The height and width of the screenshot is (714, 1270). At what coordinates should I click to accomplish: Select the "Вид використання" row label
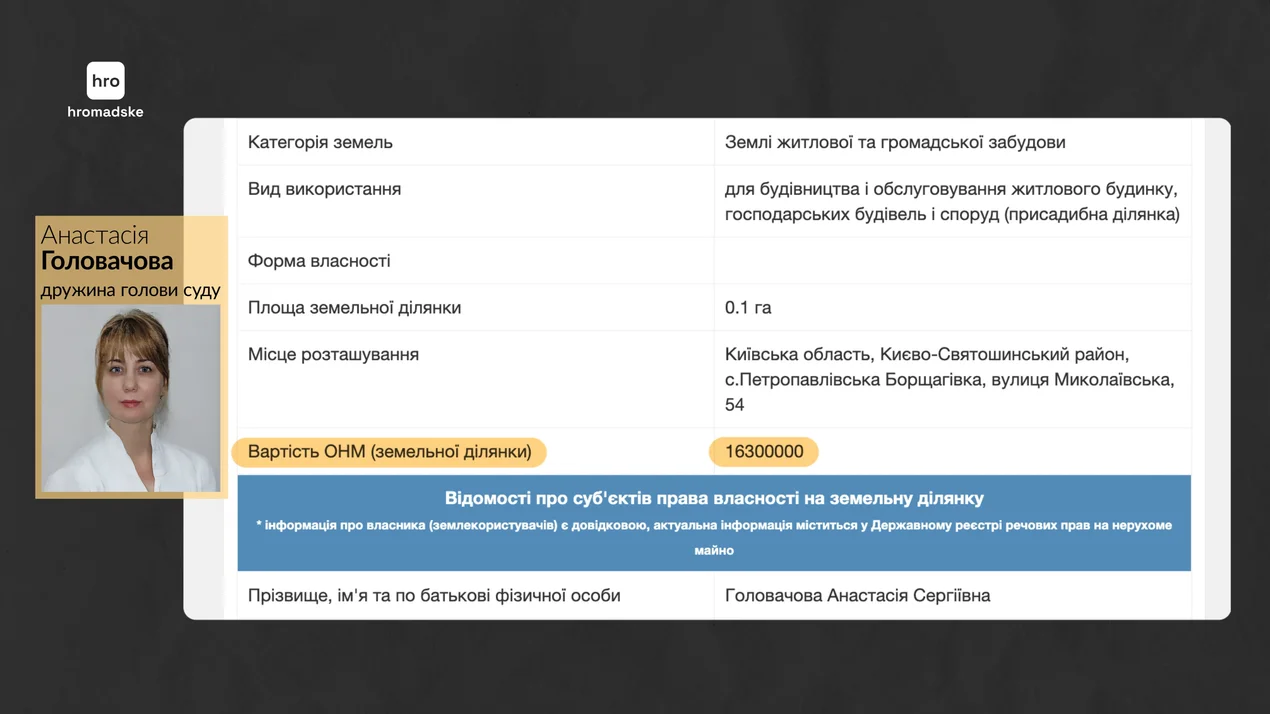point(324,190)
